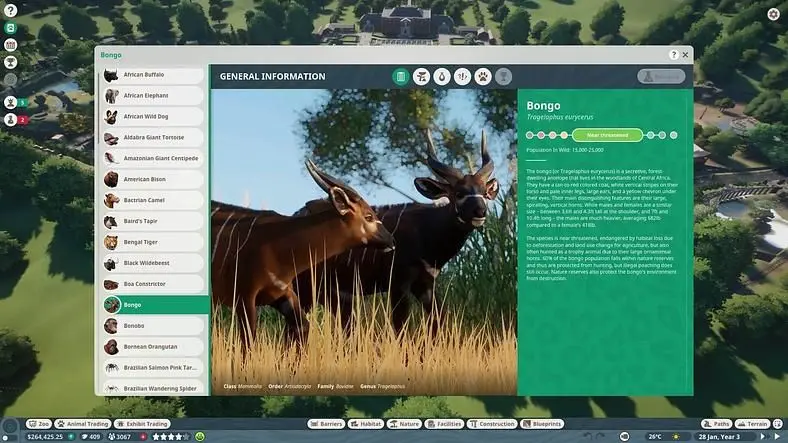Open the Facilities build menu
788x443 pixels.
444,424
